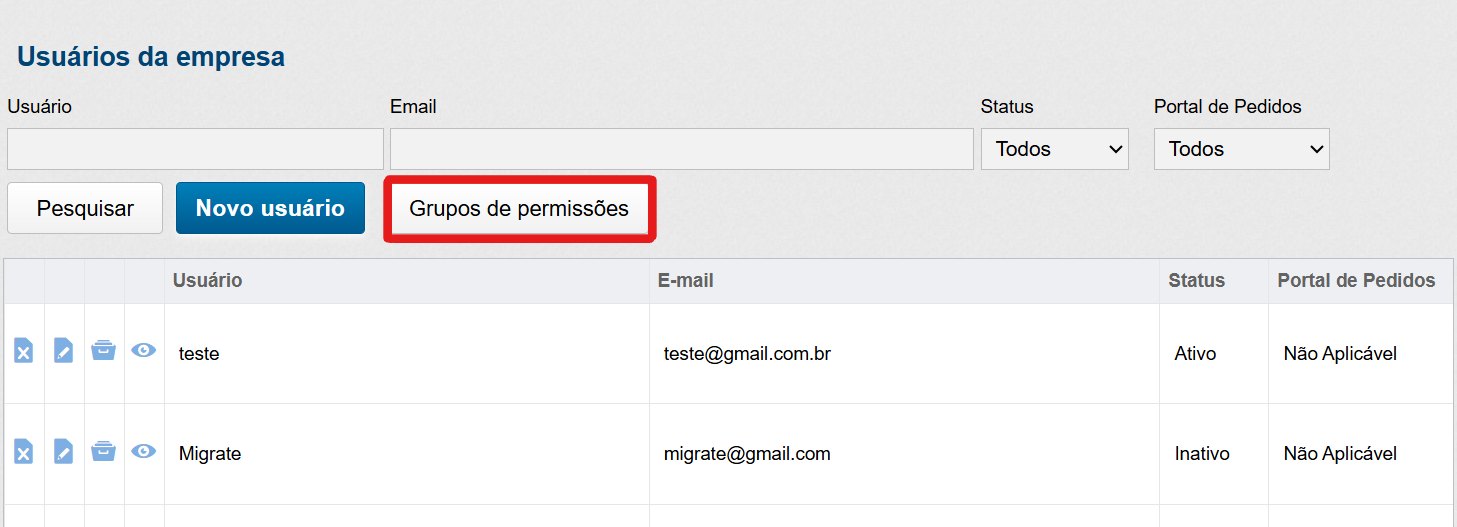
Task: Click the delete icon for user teste
Action: pyautogui.click(x=24, y=351)
